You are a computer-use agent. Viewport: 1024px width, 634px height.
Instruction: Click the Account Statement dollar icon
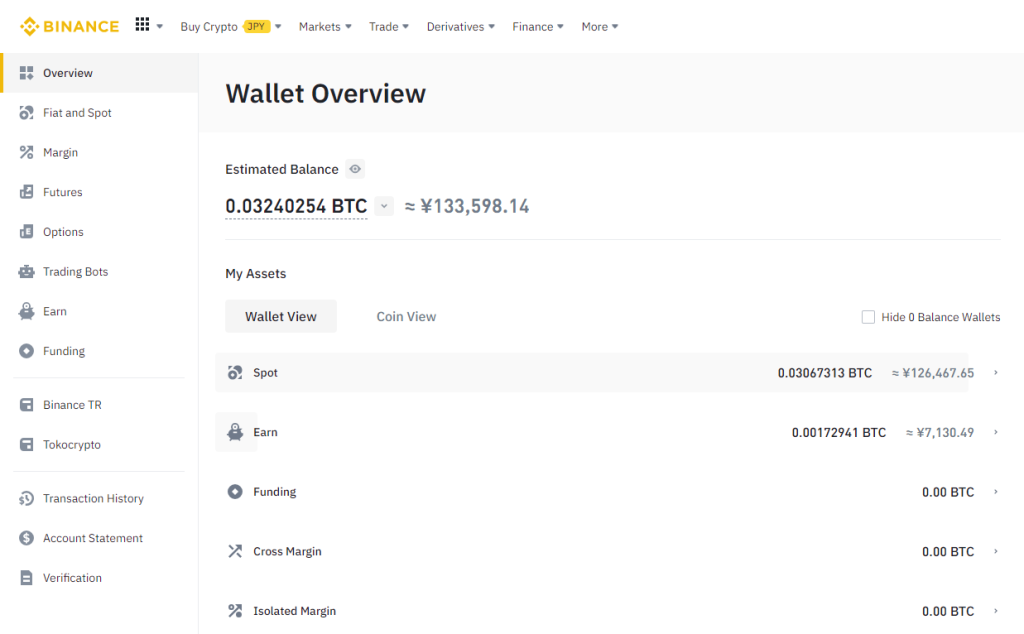pos(27,538)
